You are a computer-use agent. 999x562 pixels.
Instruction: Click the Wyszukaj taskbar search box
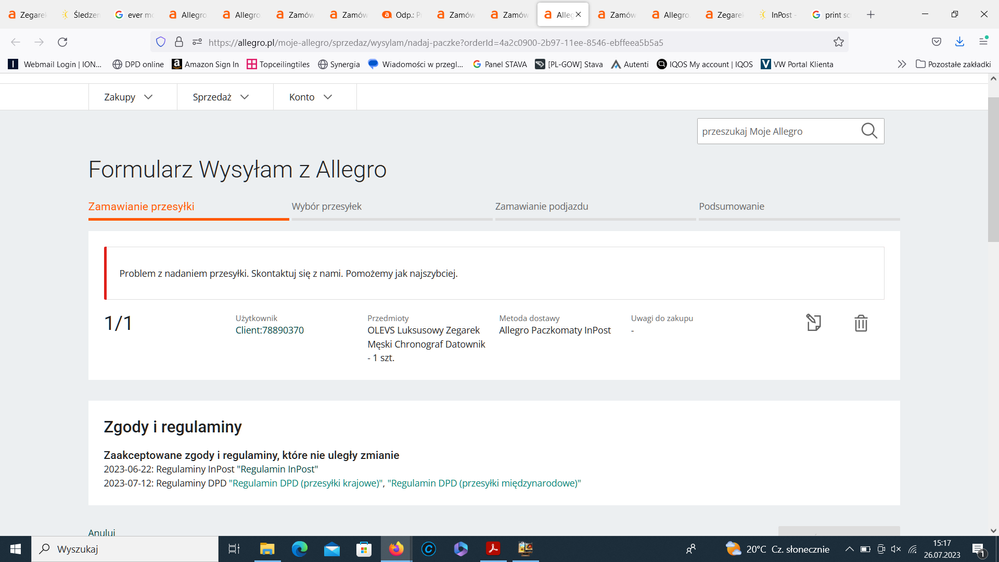[125, 549]
